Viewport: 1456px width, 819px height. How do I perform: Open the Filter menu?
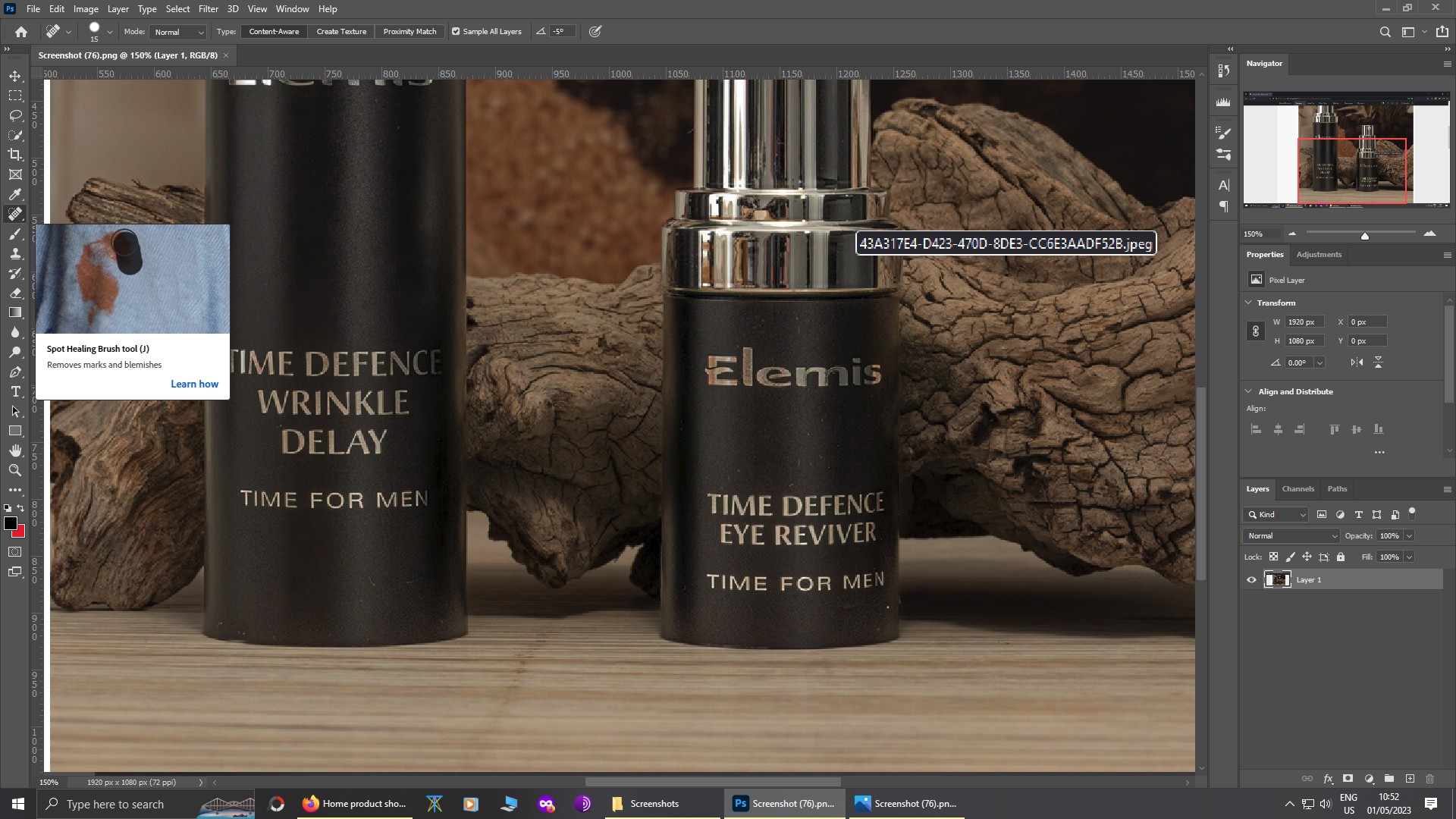(208, 9)
